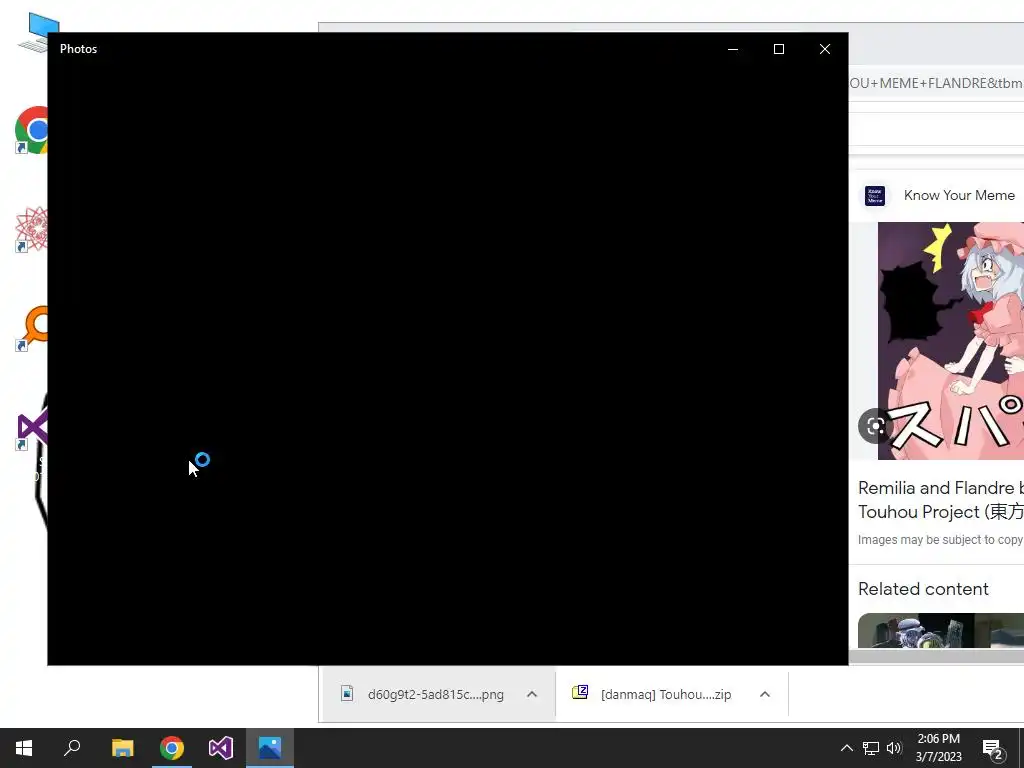Click the Know Your Meme site favicon
The height and width of the screenshot is (768, 1024).
tap(875, 195)
